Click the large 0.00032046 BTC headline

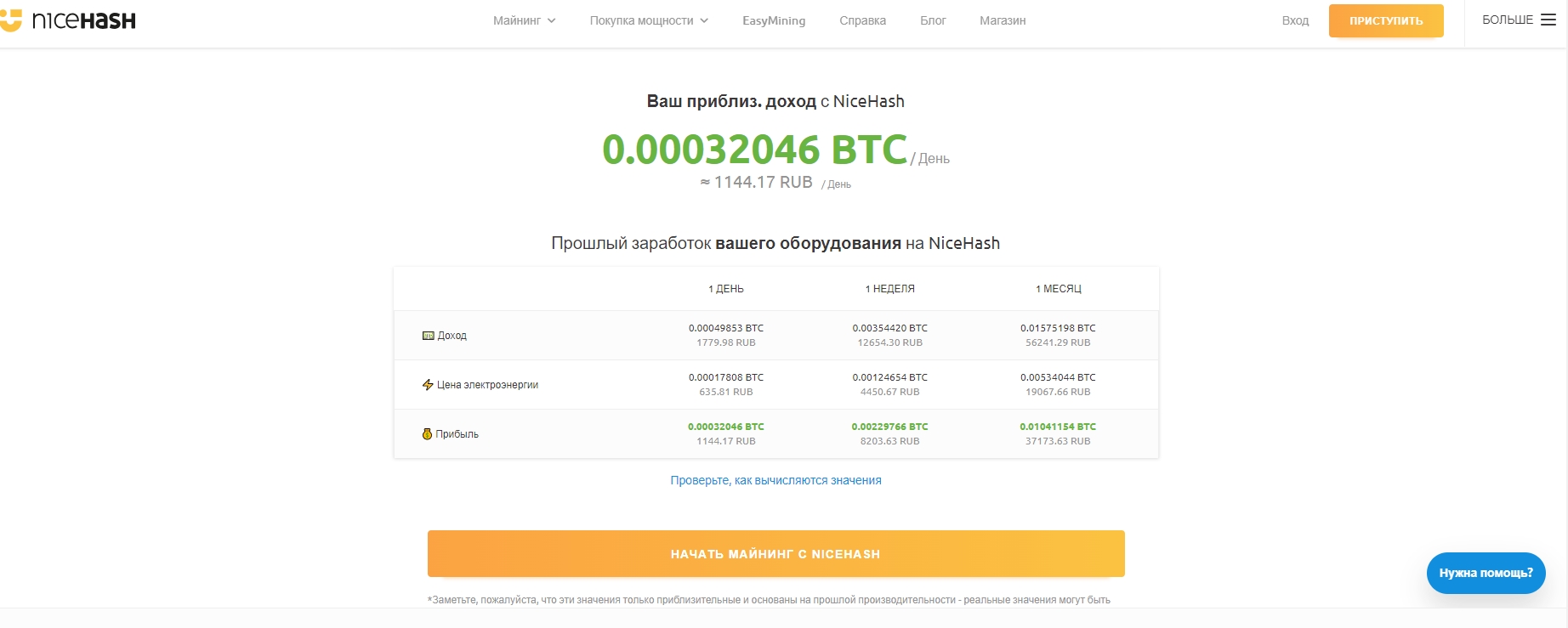755,150
